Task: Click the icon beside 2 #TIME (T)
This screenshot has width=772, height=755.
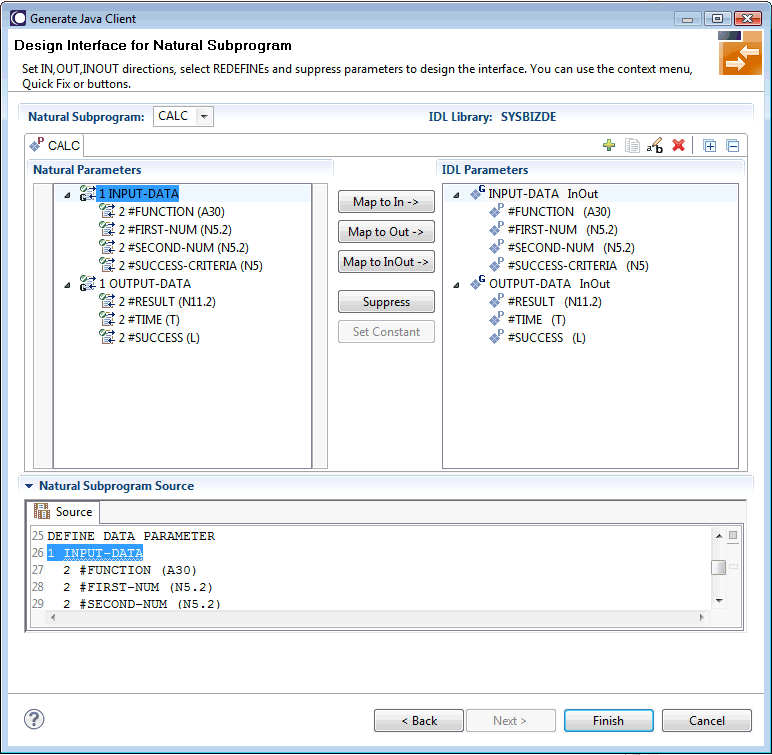Action: 107,319
